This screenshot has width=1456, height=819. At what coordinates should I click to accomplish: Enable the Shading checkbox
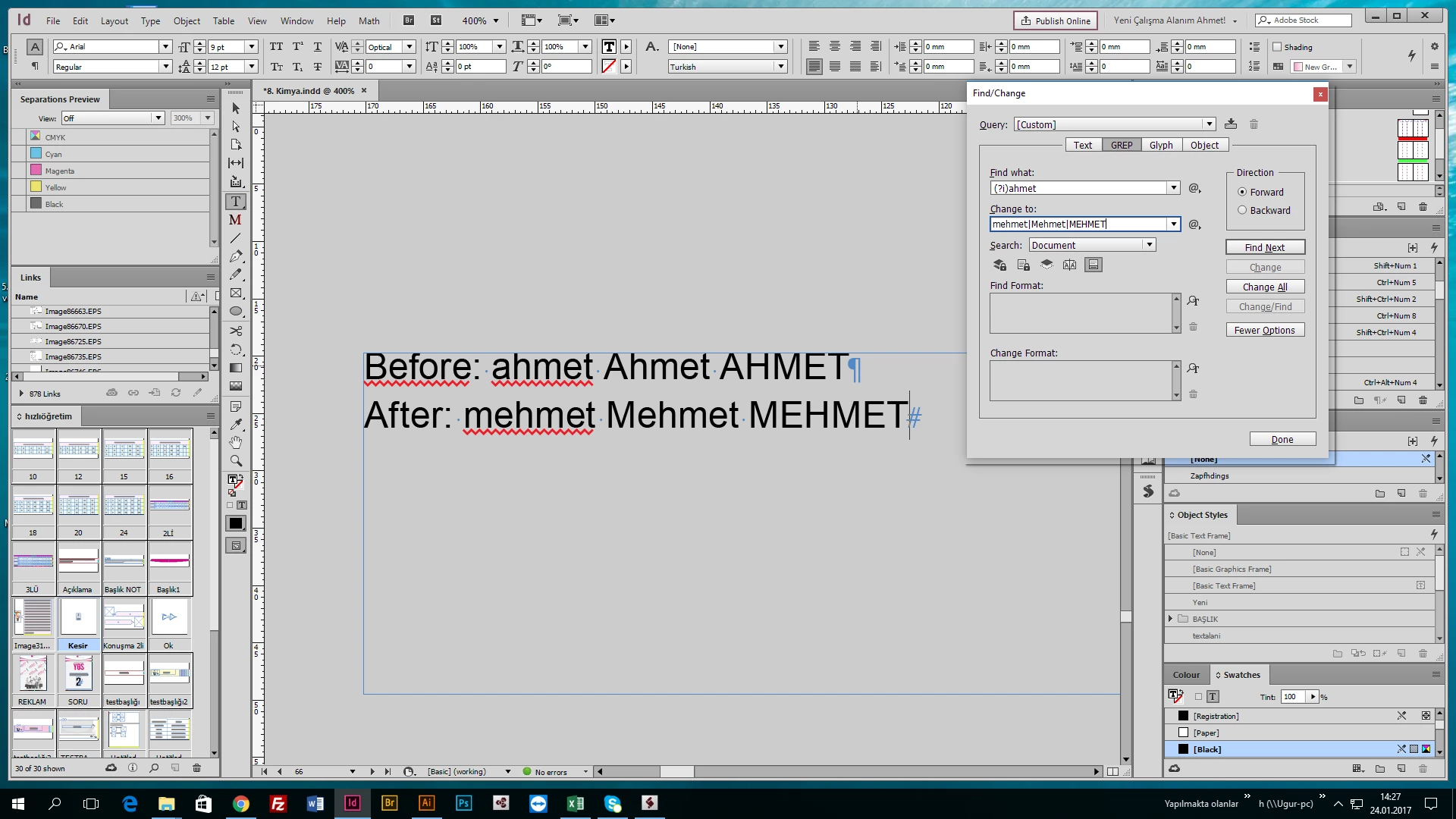coord(1277,47)
